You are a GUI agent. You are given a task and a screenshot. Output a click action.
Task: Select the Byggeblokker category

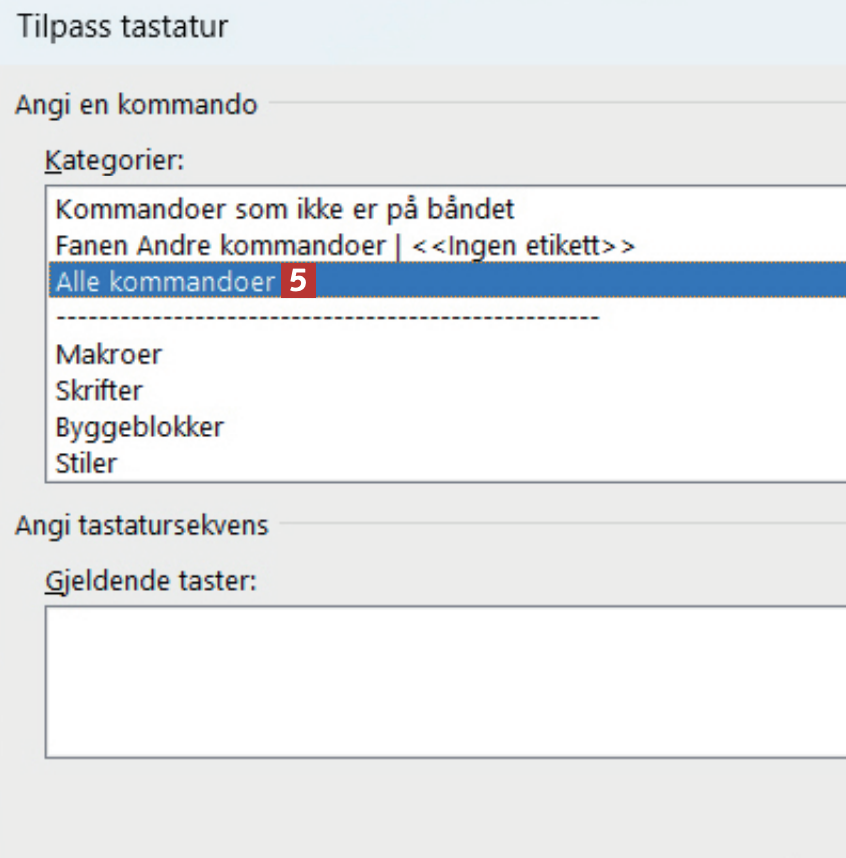click(x=140, y=427)
